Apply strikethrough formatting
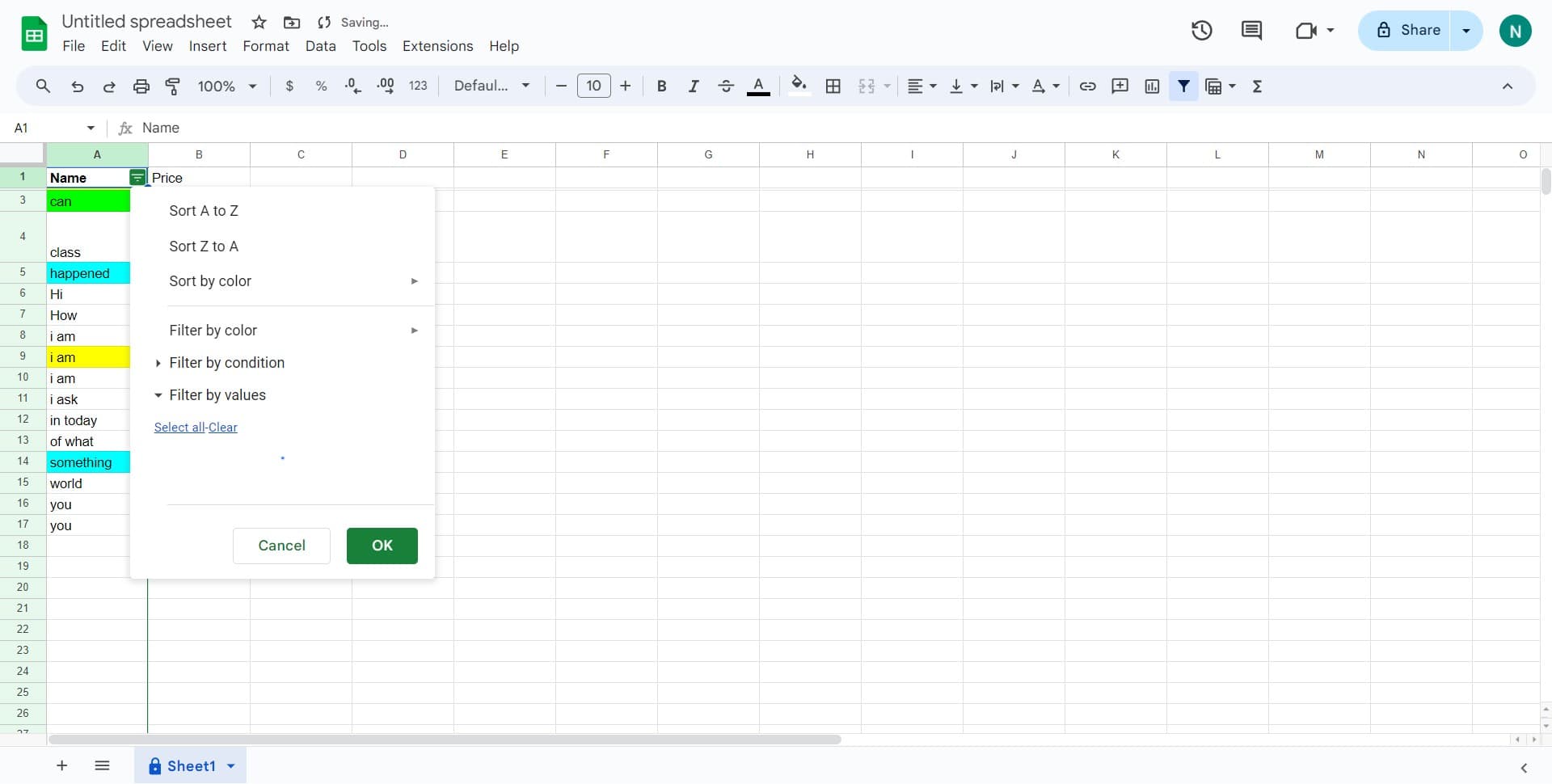 point(726,86)
